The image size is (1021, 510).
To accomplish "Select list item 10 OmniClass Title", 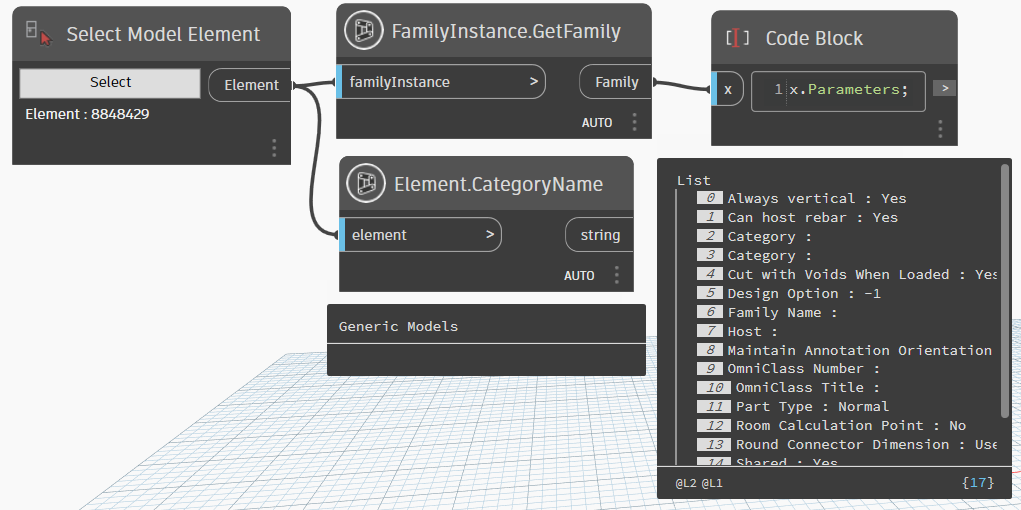I will click(789, 388).
